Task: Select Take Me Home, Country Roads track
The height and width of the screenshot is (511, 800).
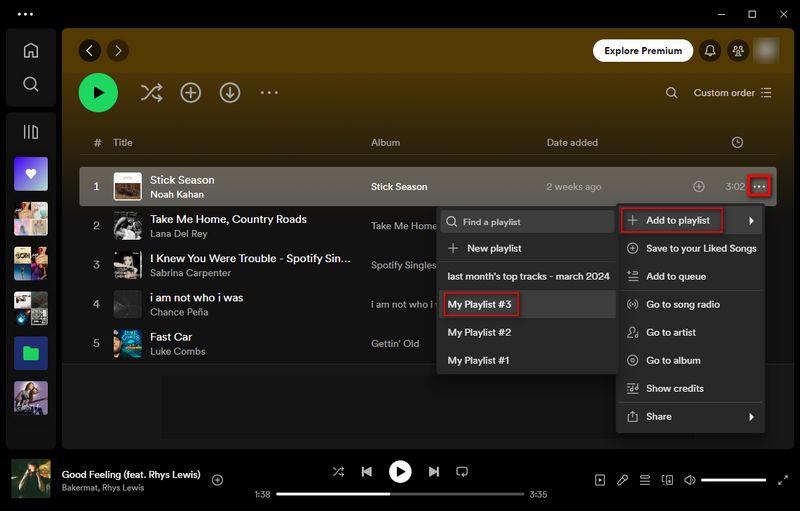Action: pos(228,219)
